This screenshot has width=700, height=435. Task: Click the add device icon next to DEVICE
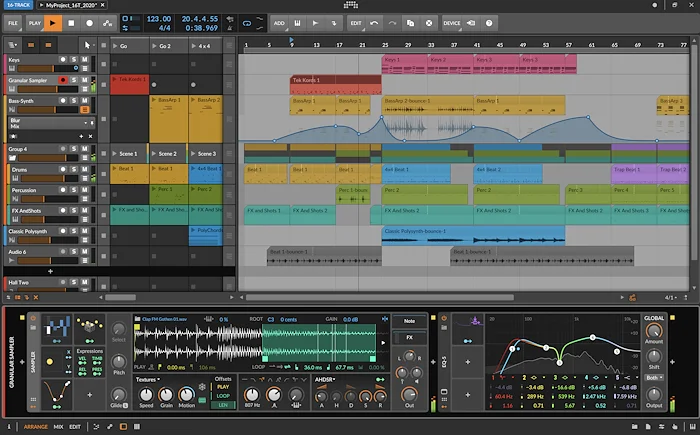(x=471, y=23)
